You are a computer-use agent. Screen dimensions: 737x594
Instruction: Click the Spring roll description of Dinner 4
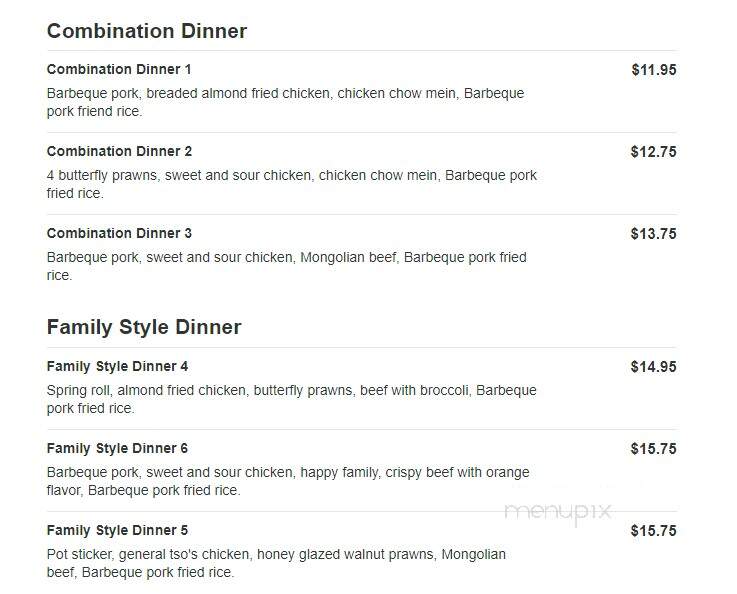(291, 399)
